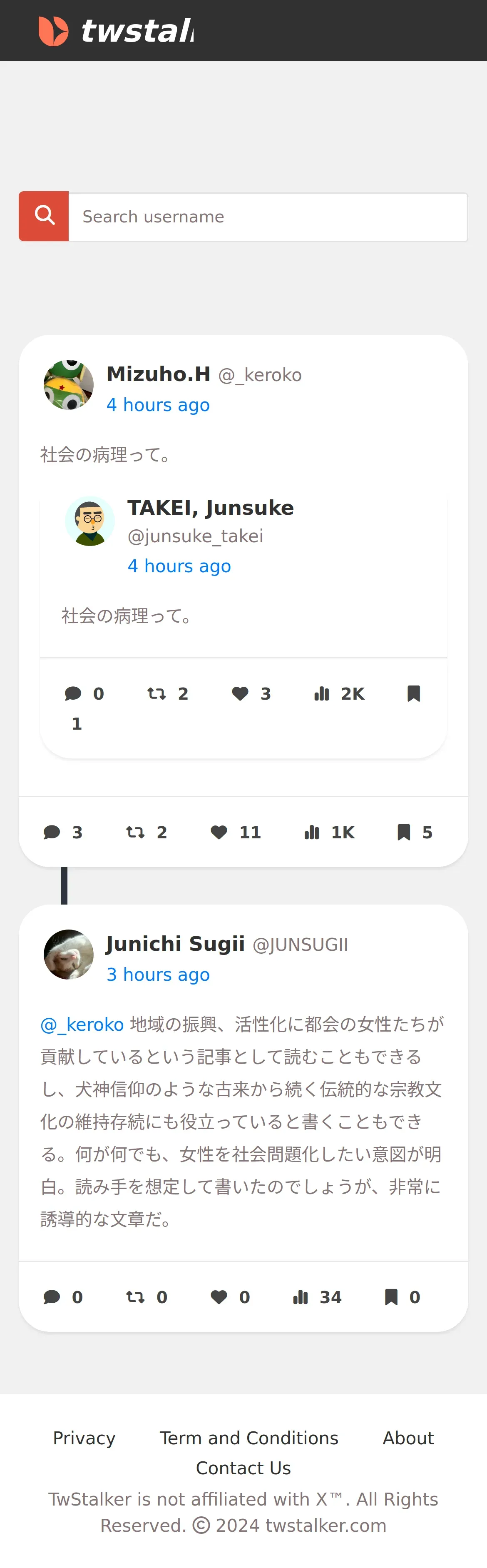Viewport: 487px width, 1568px height.
Task: Open the Privacy footer link
Action: tap(84, 1438)
